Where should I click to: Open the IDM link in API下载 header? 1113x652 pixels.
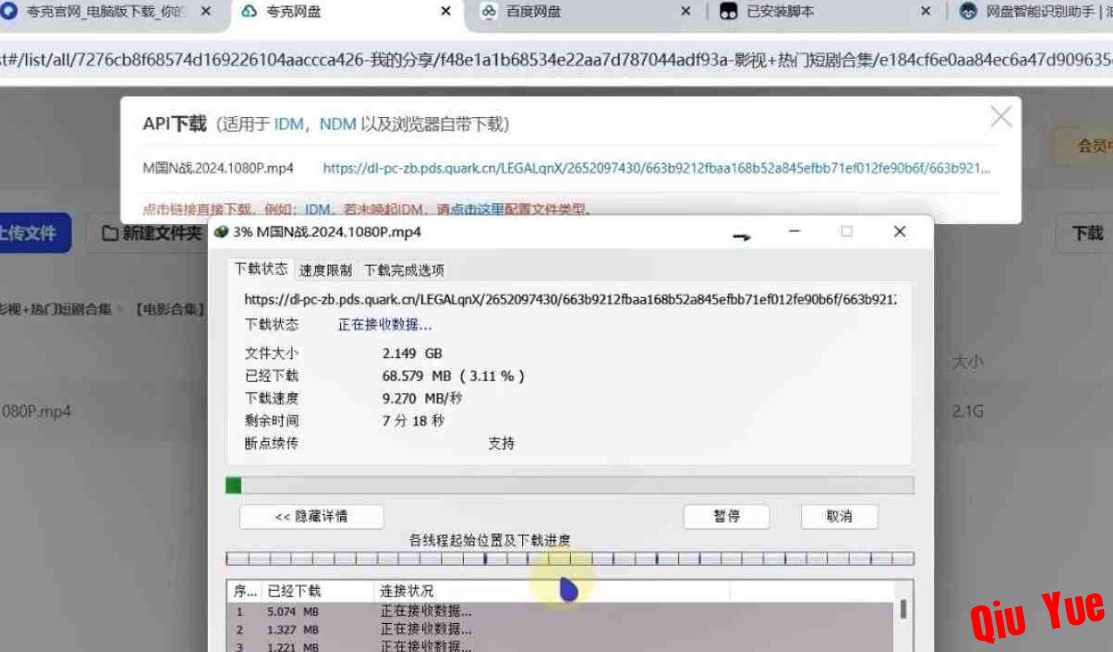tap(288, 124)
